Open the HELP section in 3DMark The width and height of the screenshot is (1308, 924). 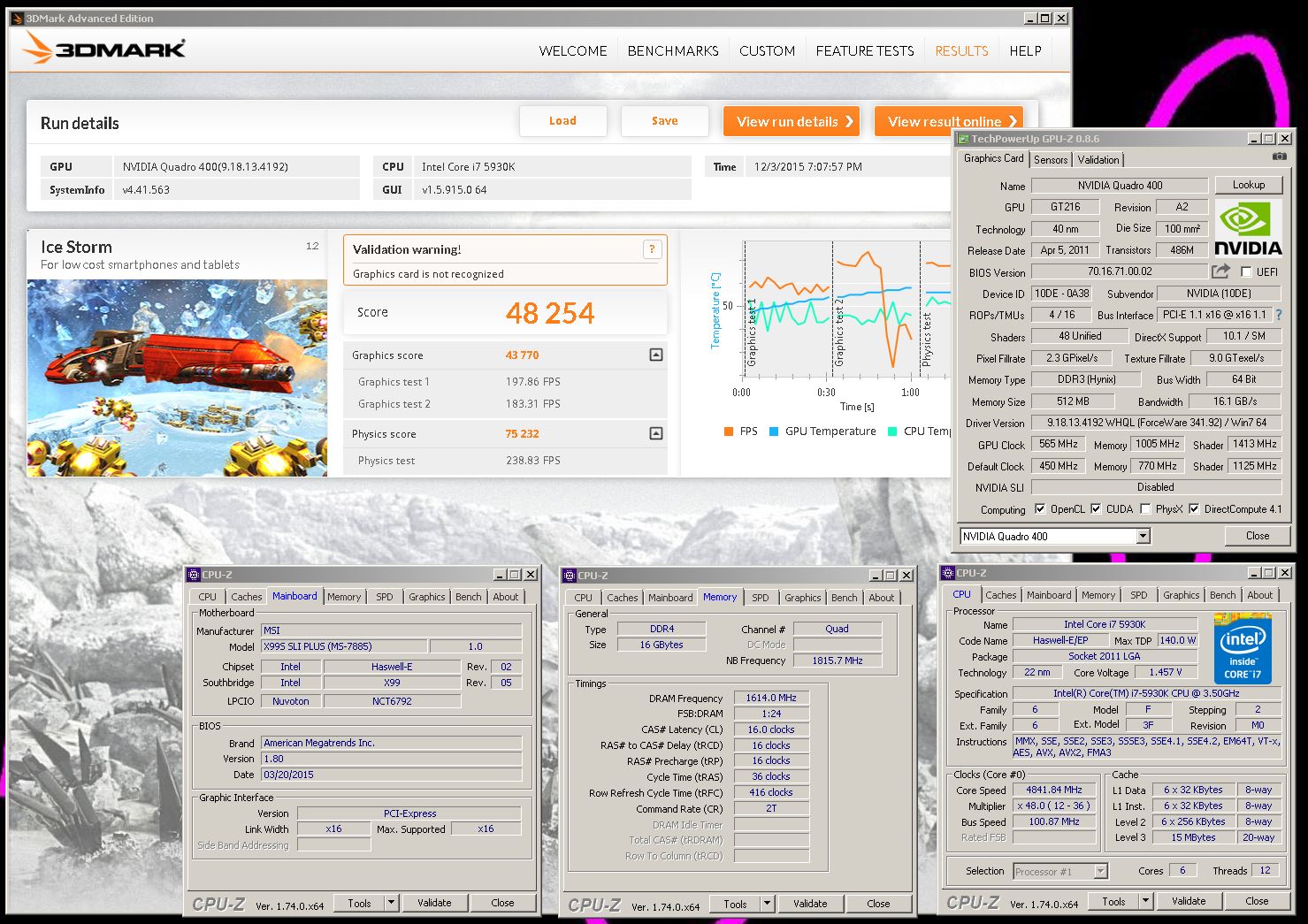pyautogui.click(x=1025, y=51)
